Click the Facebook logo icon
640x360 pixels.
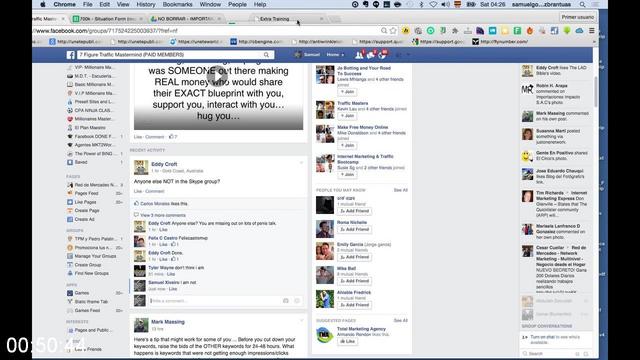coord(71,55)
